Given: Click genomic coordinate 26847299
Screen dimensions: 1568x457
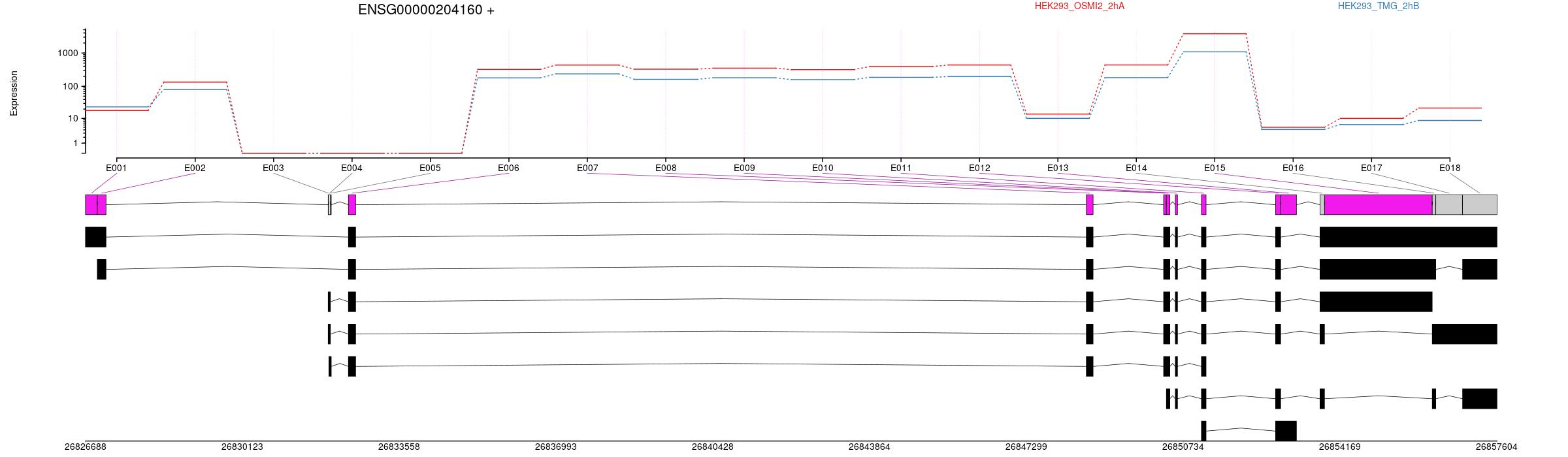Looking at the screenshot, I should pos(1026,447).
